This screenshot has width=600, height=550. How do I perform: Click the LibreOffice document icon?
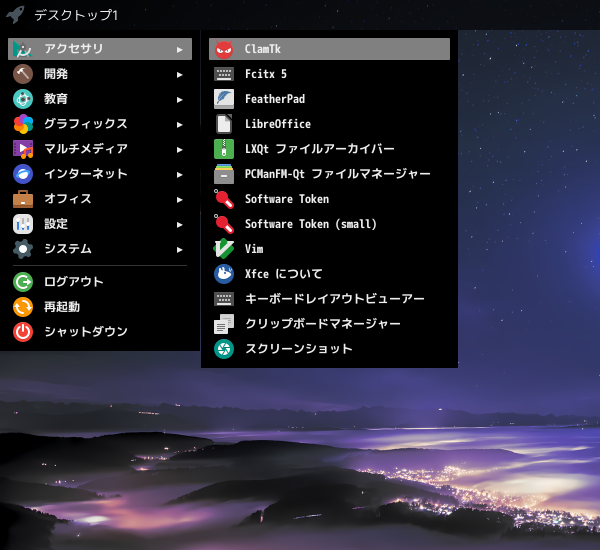pos(224,124)
